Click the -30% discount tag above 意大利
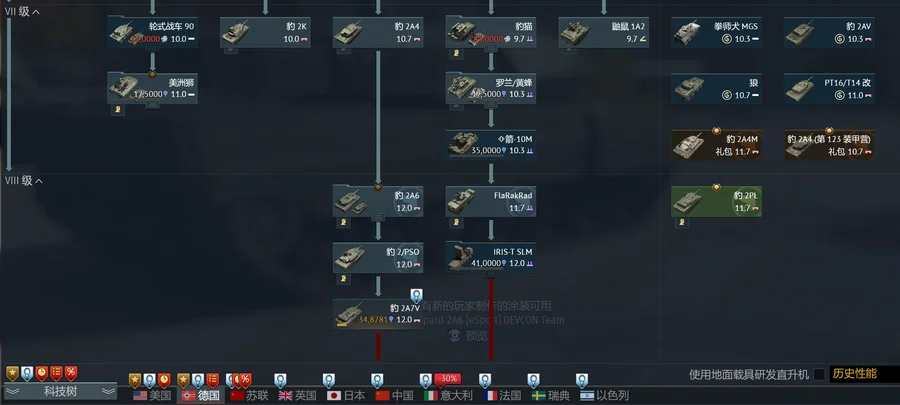Screen dimensions: 900x405 point(448,379)
